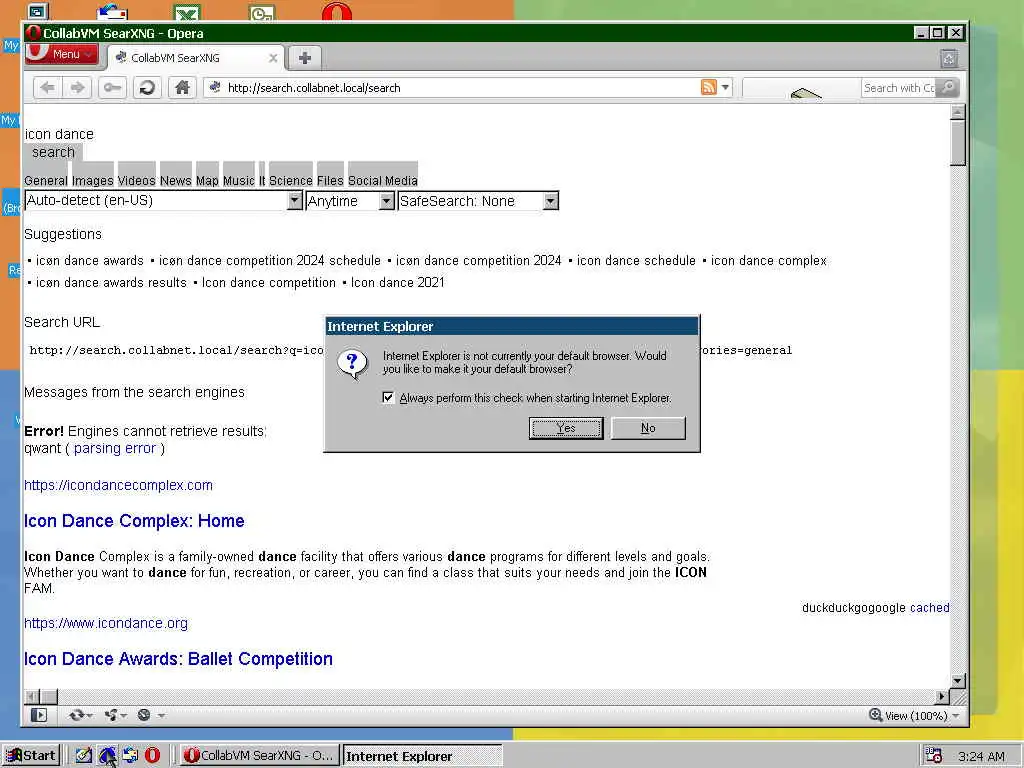Click the horizontal scrollbar right arrow
The height and width of the screenshot is (768, 1024).
pos(942,697)
